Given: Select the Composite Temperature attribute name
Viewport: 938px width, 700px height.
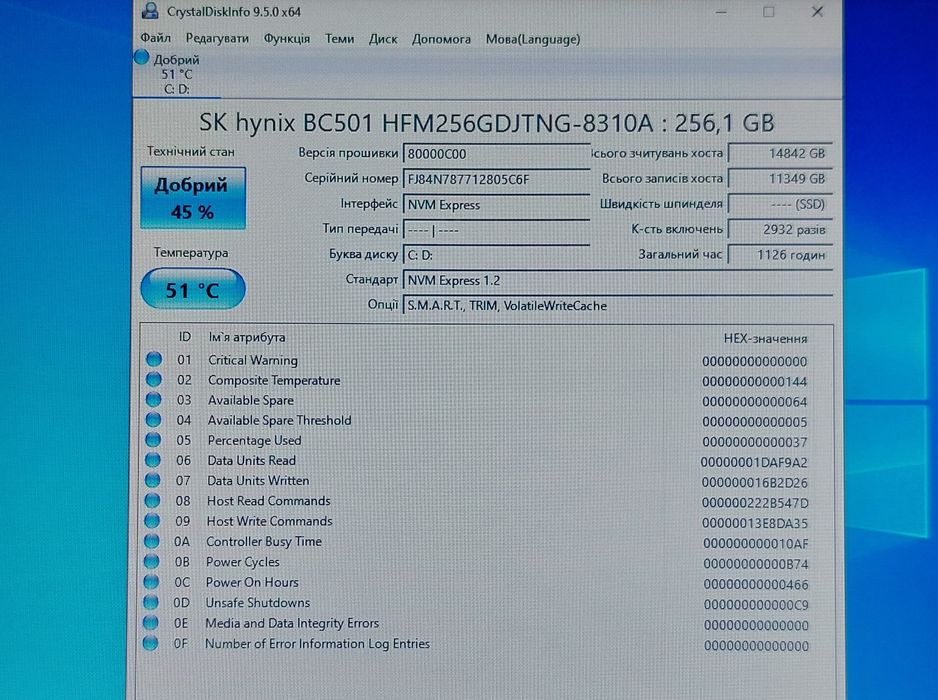Looking at the screenshot, I should [x=274, y=381].
